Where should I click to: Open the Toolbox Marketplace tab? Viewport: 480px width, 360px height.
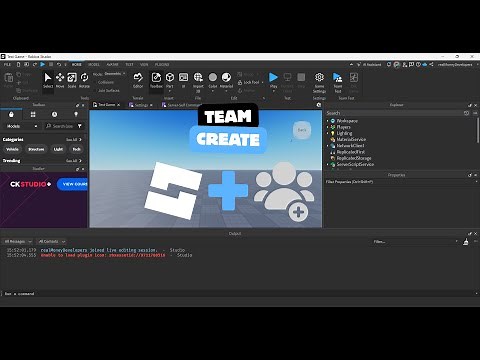[x=11, y=114]
